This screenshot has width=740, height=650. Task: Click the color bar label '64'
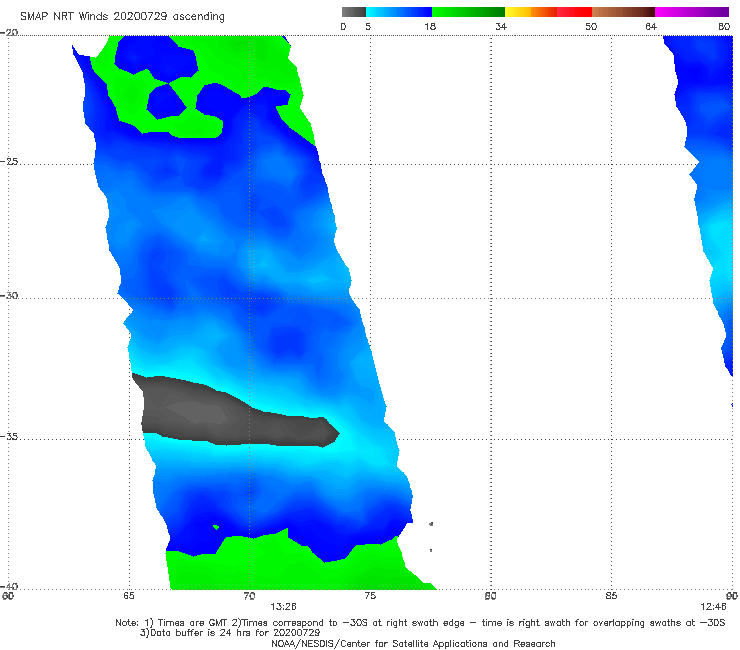[x=651, y=27]
